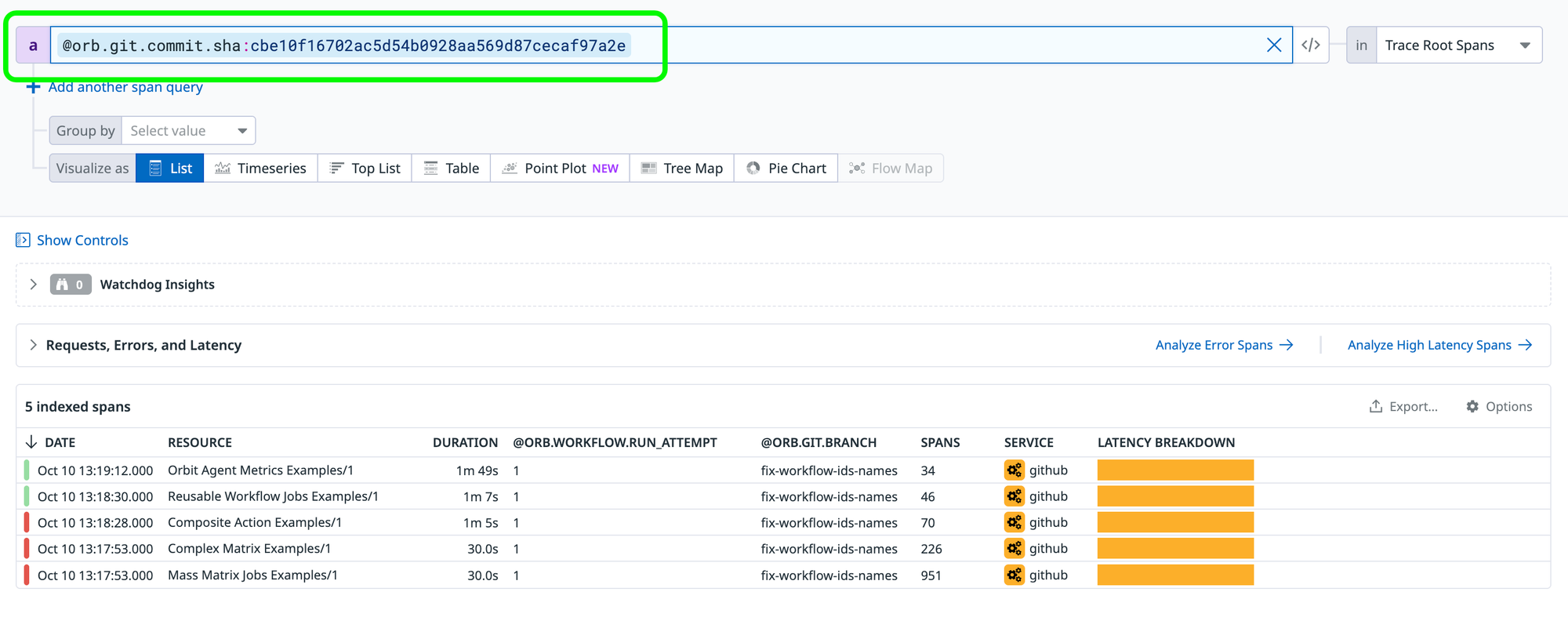This screenshot has width=1568, height=628.
Task: Click latency bar for Mass Matrix Jobs row
Action: pos(1175,575)
